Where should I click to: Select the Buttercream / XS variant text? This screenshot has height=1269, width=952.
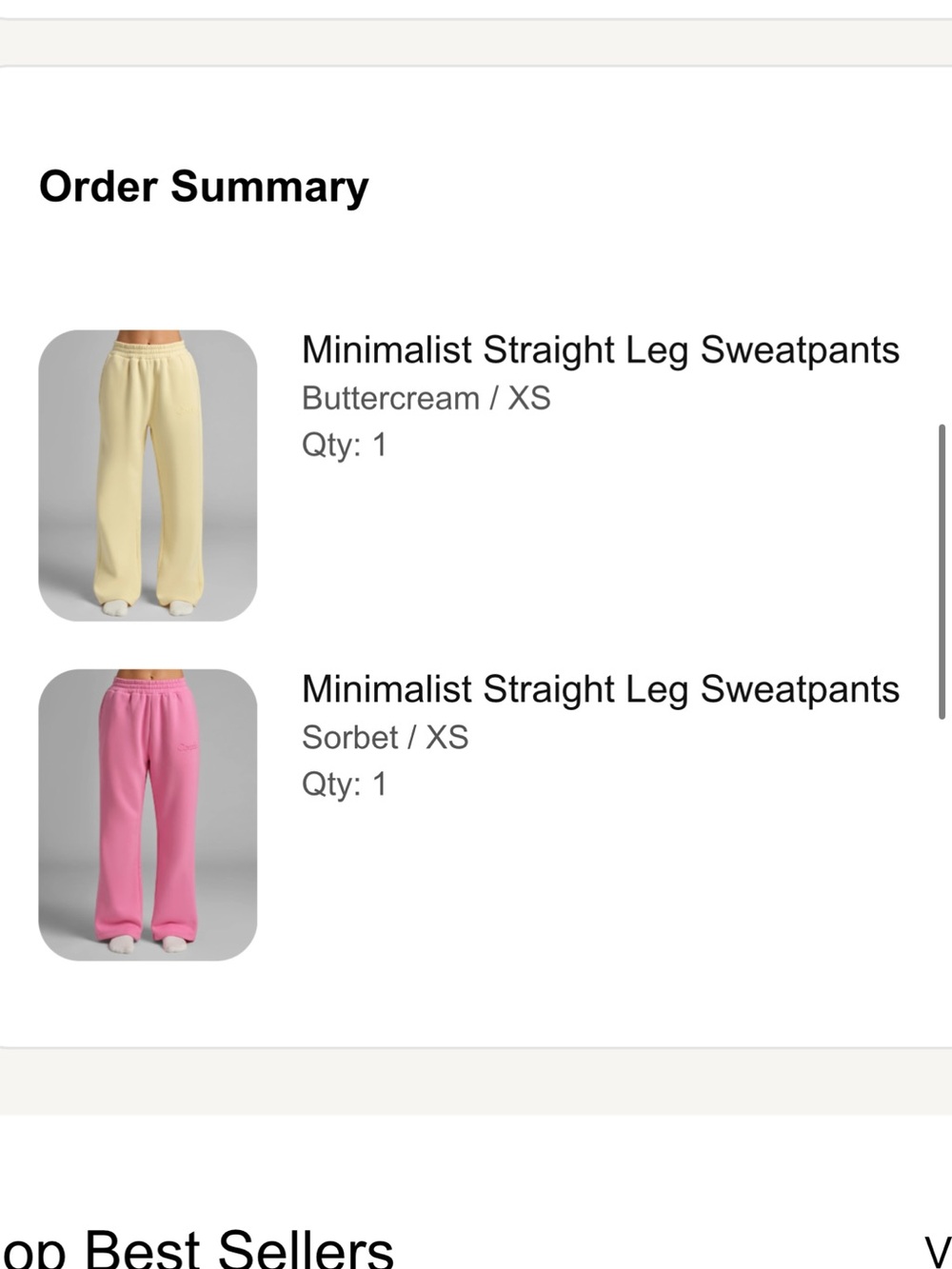[426, 398]
